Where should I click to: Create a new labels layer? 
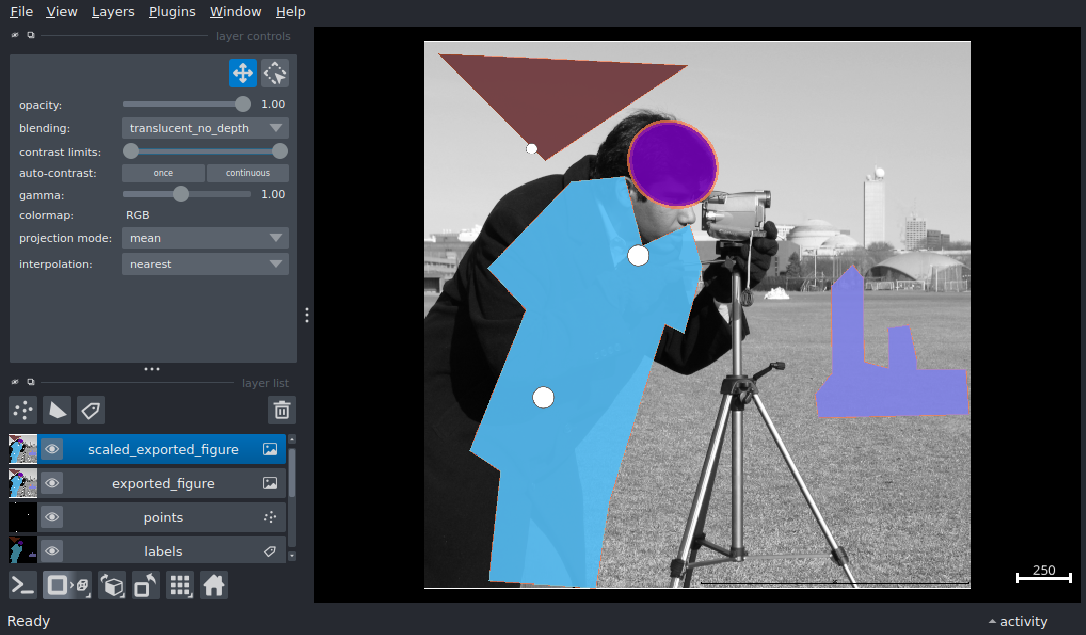pos(91,410)
